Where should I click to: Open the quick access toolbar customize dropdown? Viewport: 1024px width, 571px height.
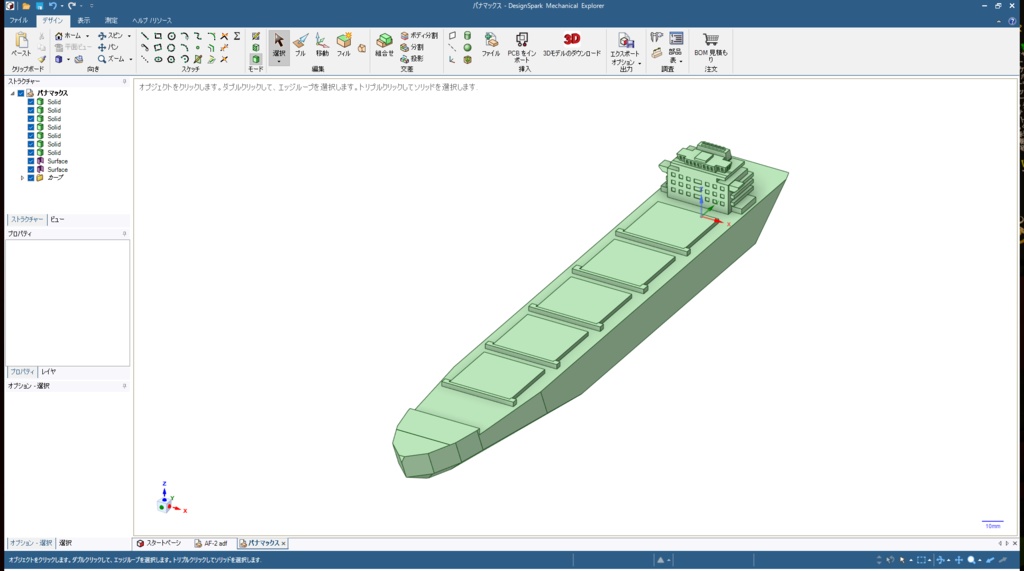(x=91, y=6)
